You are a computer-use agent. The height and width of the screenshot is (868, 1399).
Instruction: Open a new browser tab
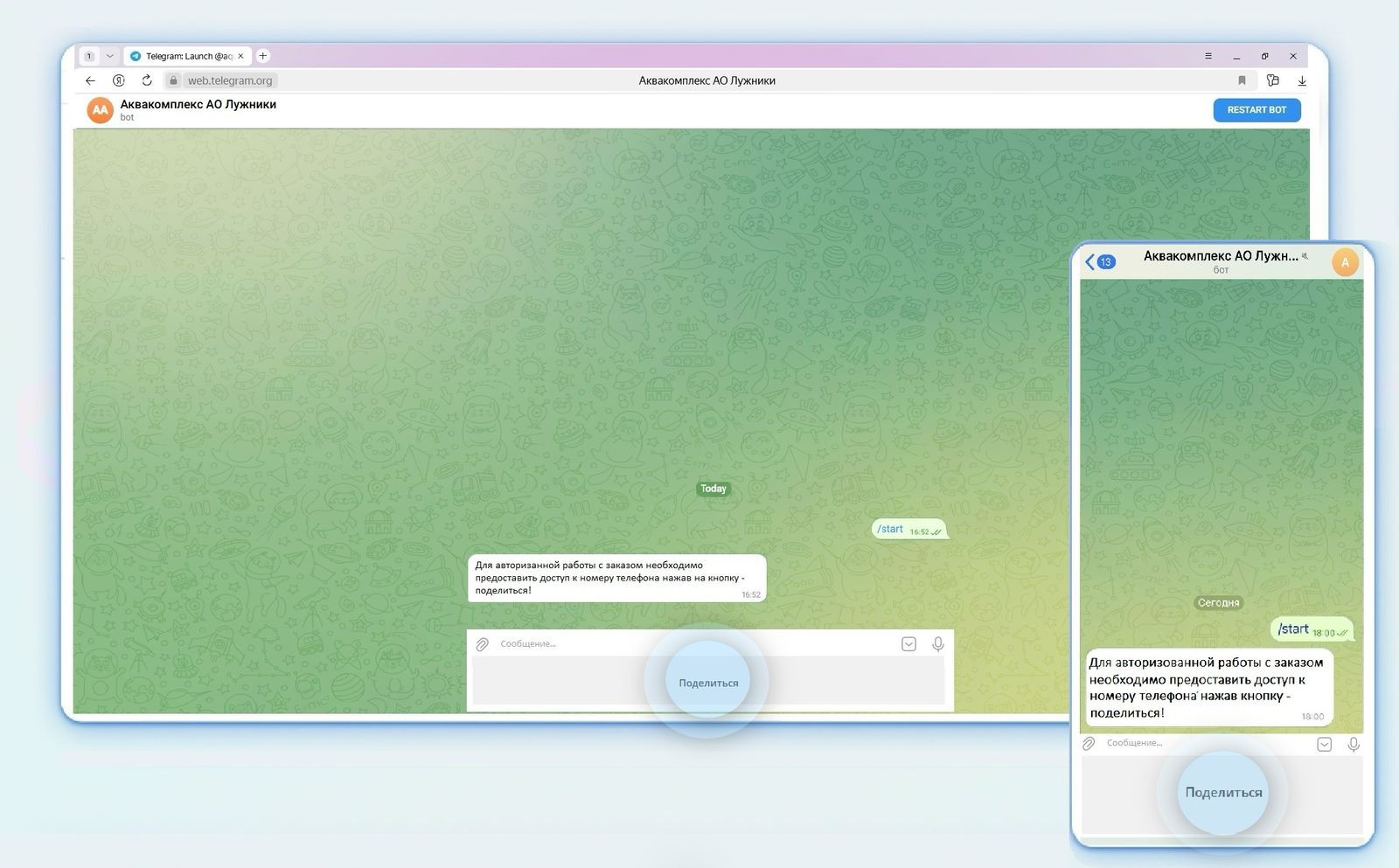(262, 56)
